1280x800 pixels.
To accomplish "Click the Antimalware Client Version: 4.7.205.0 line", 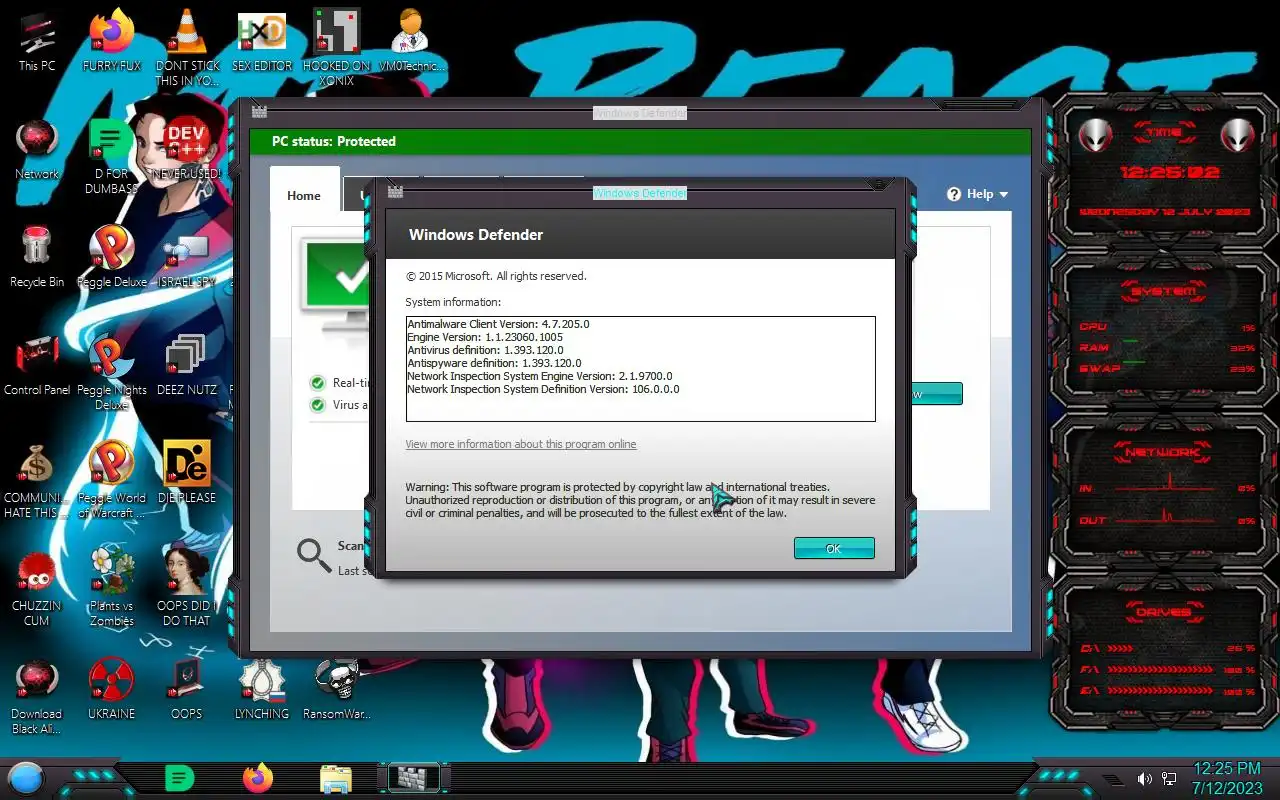I will (x=498, y=324).
